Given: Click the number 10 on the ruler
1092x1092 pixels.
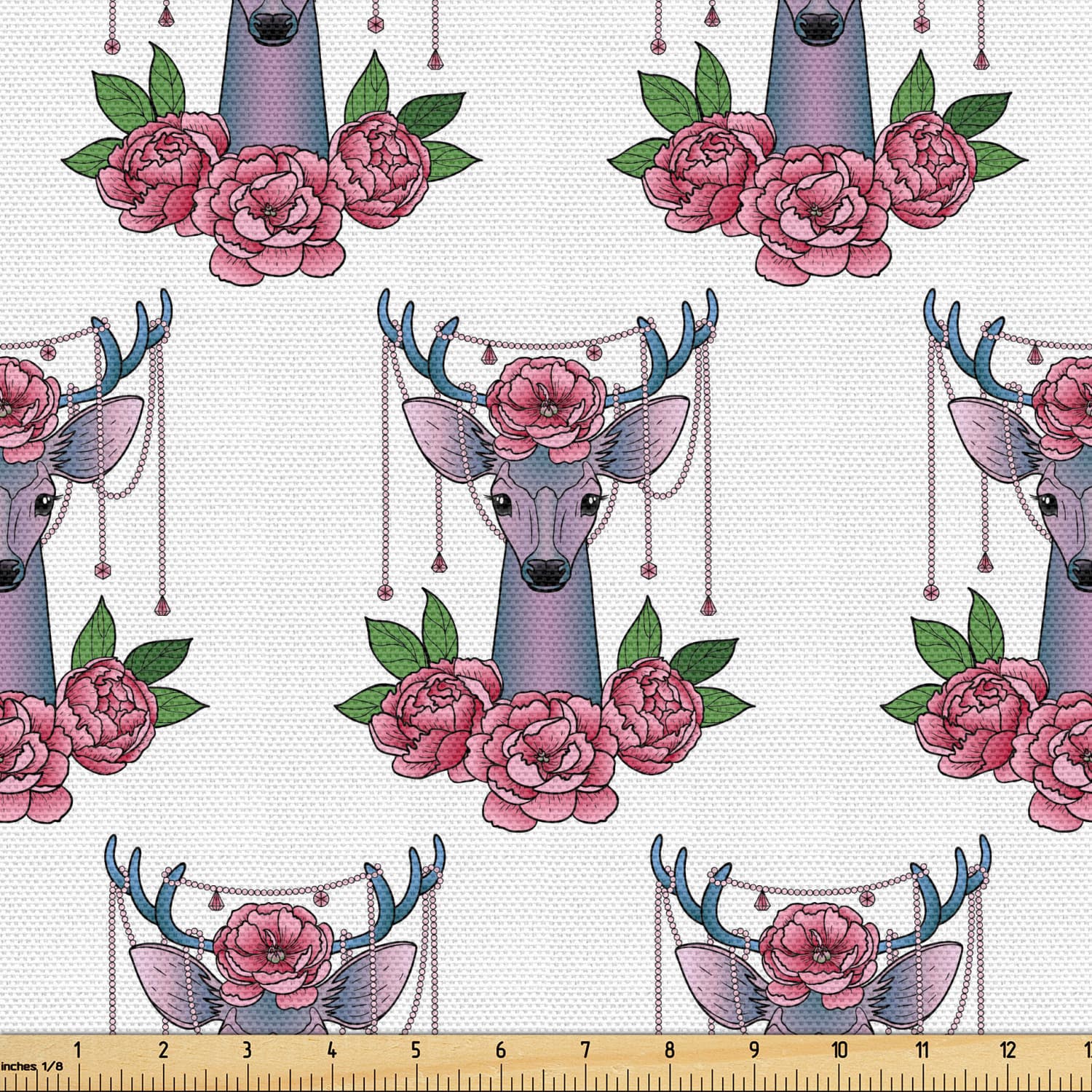Looking at the screenshot, I should click(839, 1050).
